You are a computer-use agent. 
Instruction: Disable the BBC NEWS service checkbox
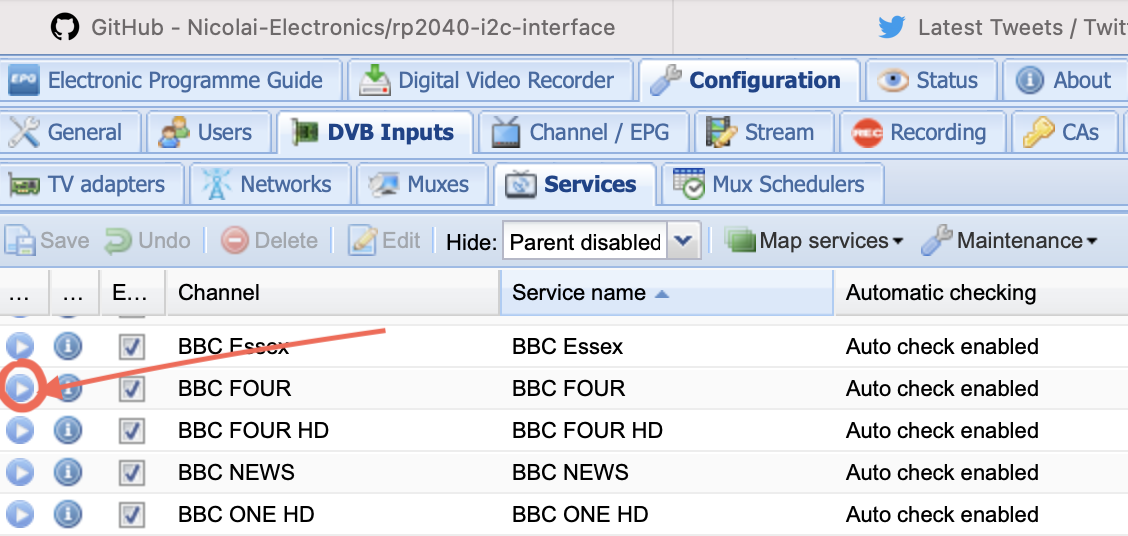[x=132, y=473]
